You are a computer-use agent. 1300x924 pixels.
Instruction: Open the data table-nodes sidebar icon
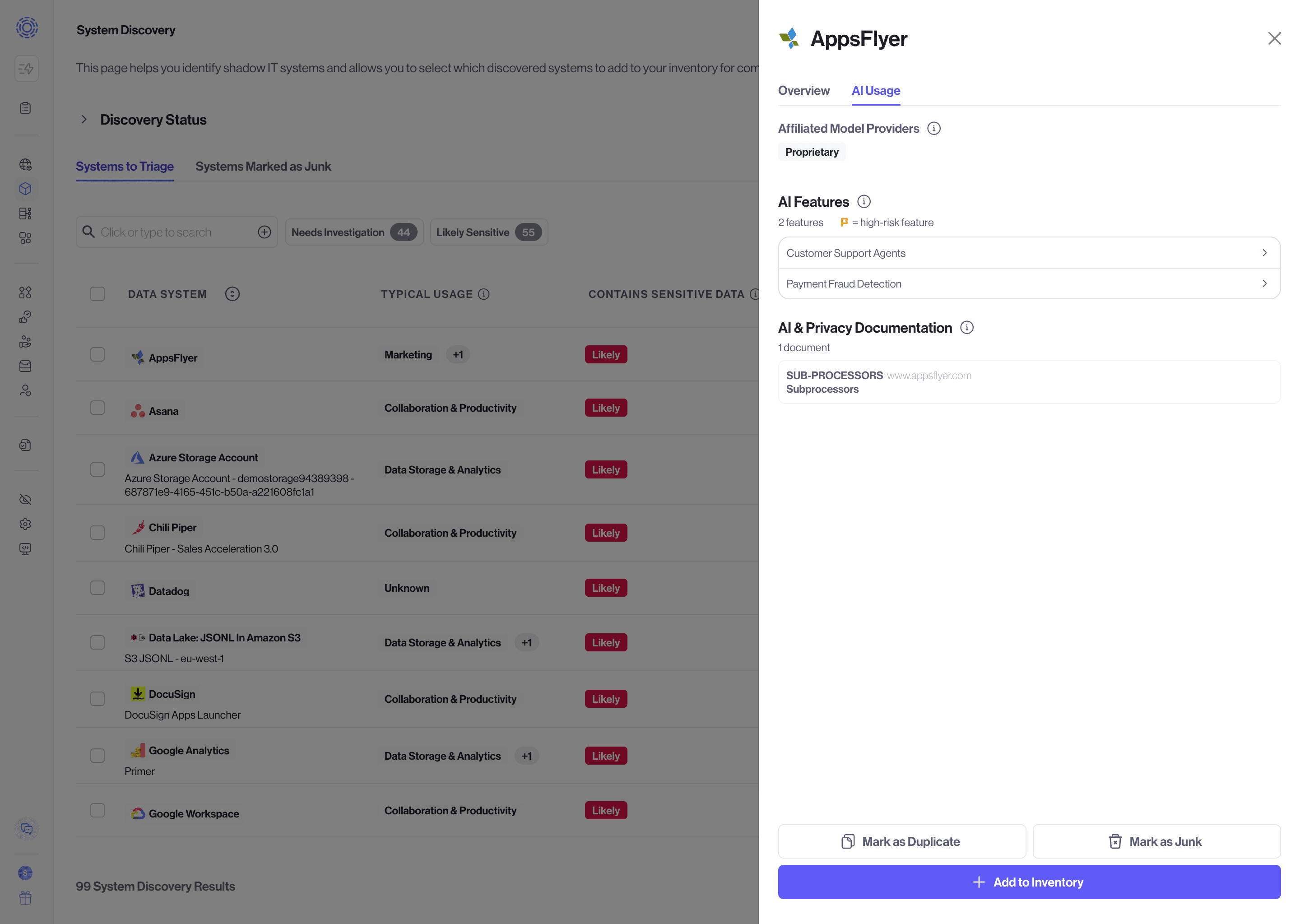tap(26, 214)
